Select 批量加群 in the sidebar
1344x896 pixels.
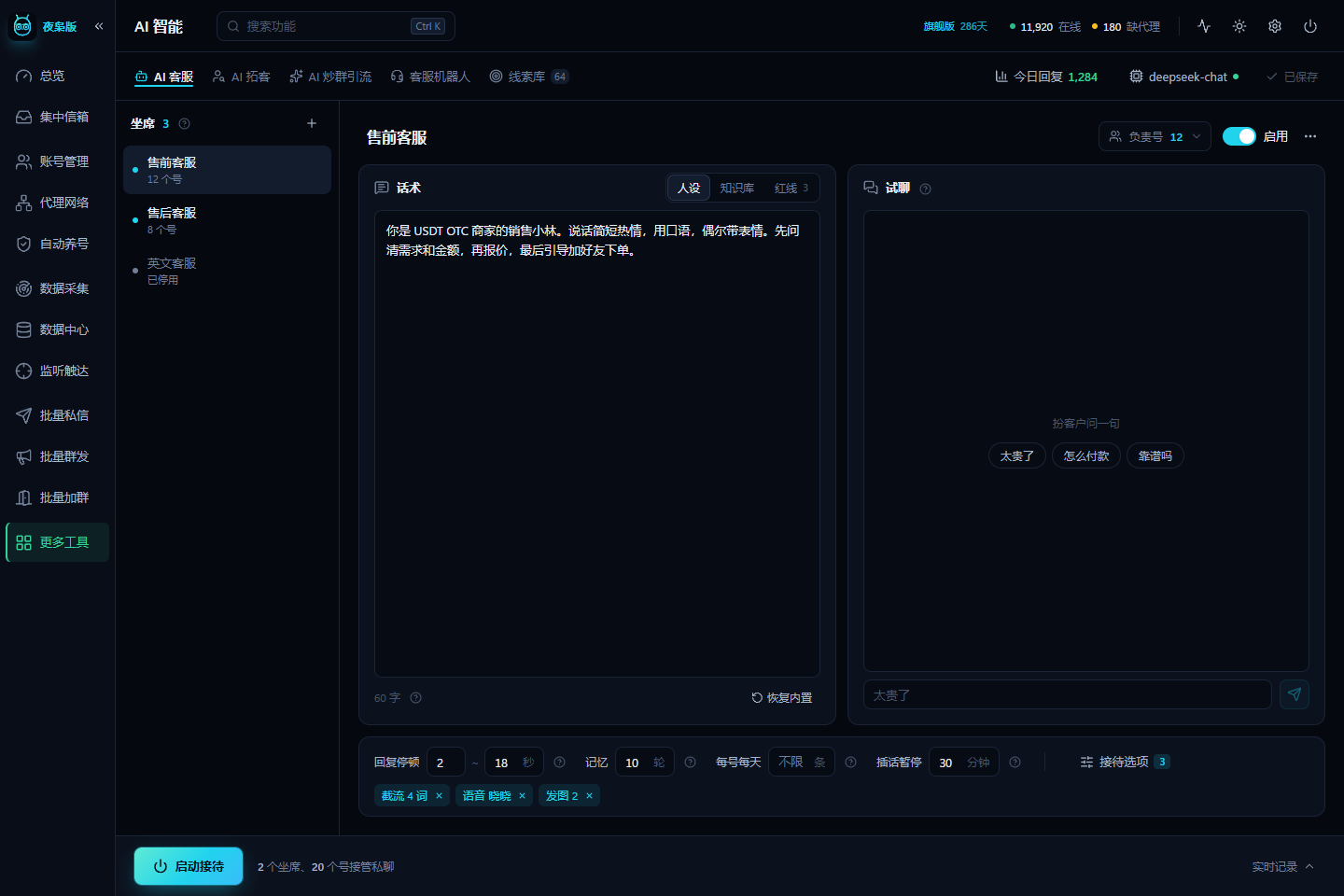pos(57,497)
